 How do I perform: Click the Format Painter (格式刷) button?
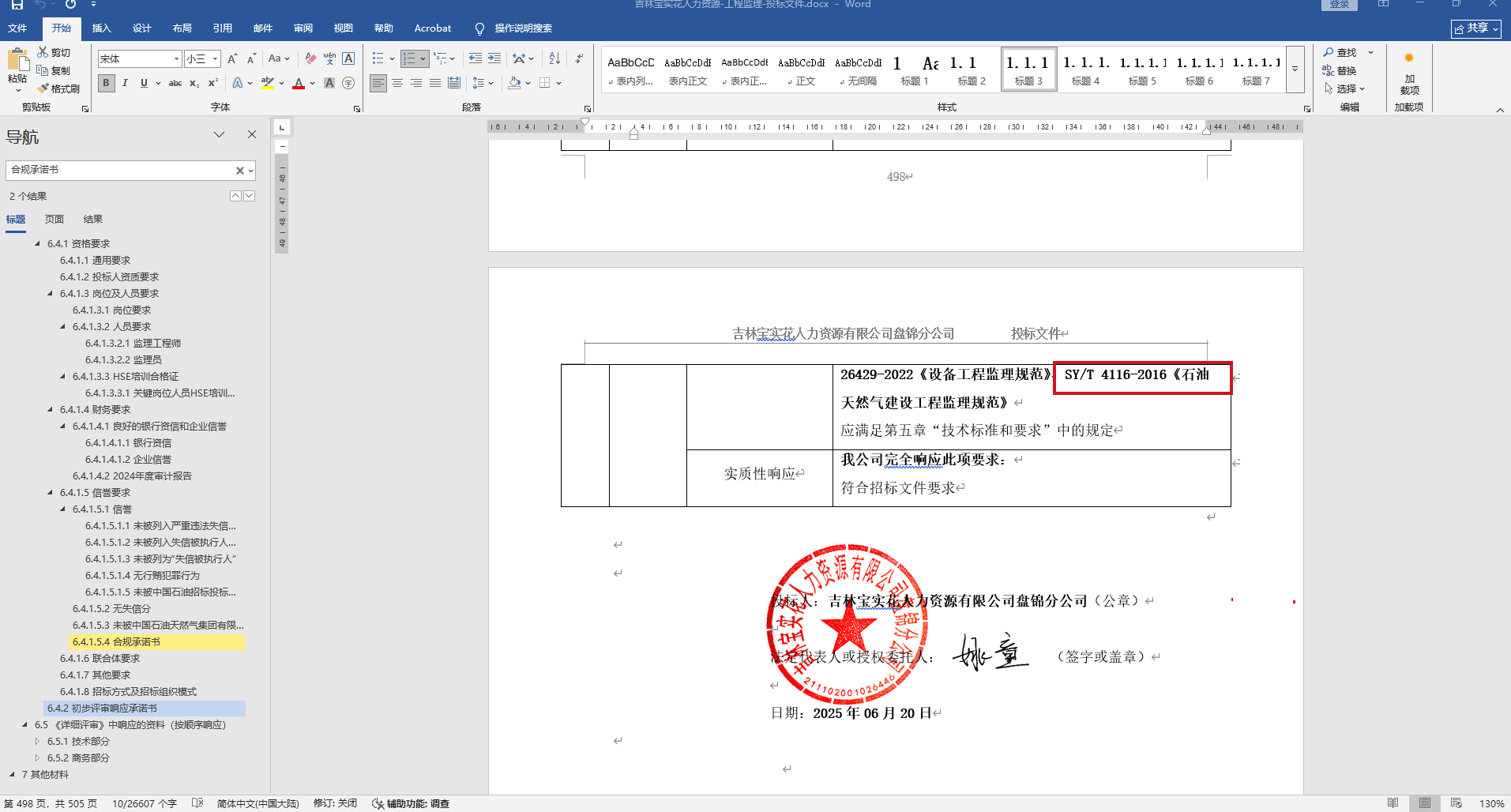tap(58, 88)
